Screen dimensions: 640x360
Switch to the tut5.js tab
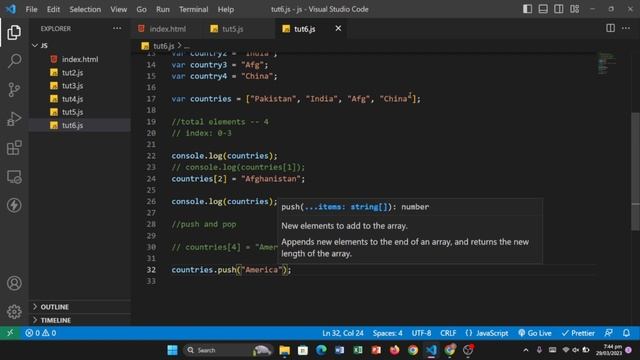233,29
